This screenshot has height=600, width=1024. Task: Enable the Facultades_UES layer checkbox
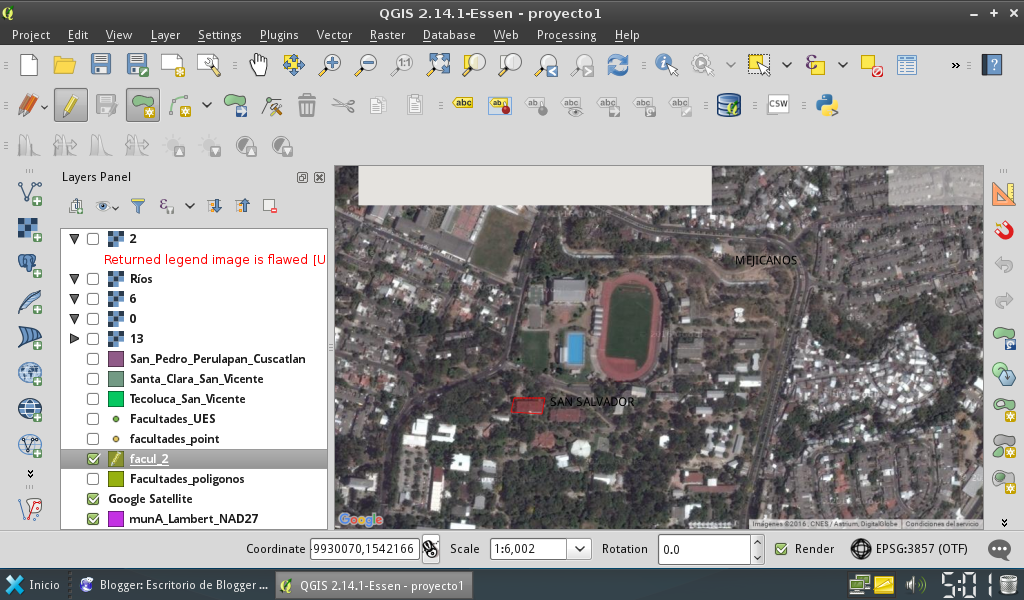pos(93,419)
